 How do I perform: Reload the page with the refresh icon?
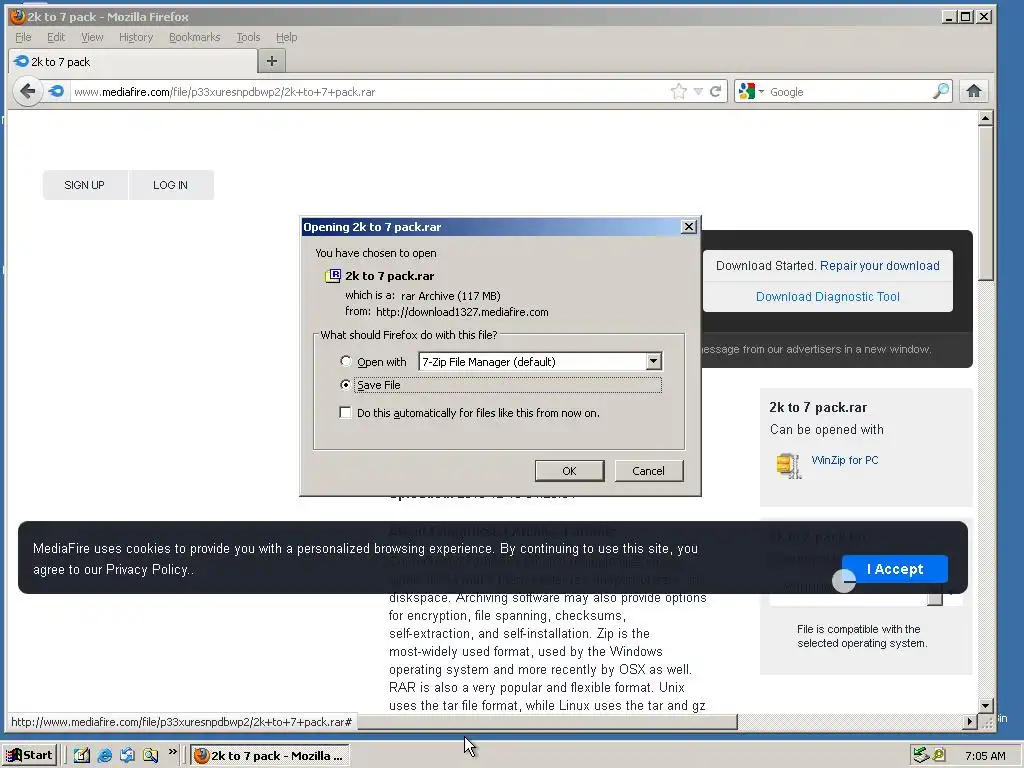(x=716, y=91)
